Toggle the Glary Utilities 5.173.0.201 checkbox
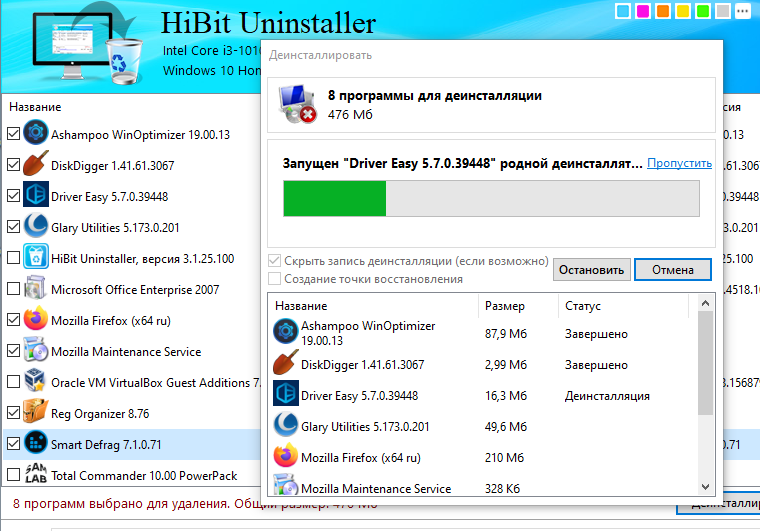This screenshot has width=760, height=531. [14, 226]
